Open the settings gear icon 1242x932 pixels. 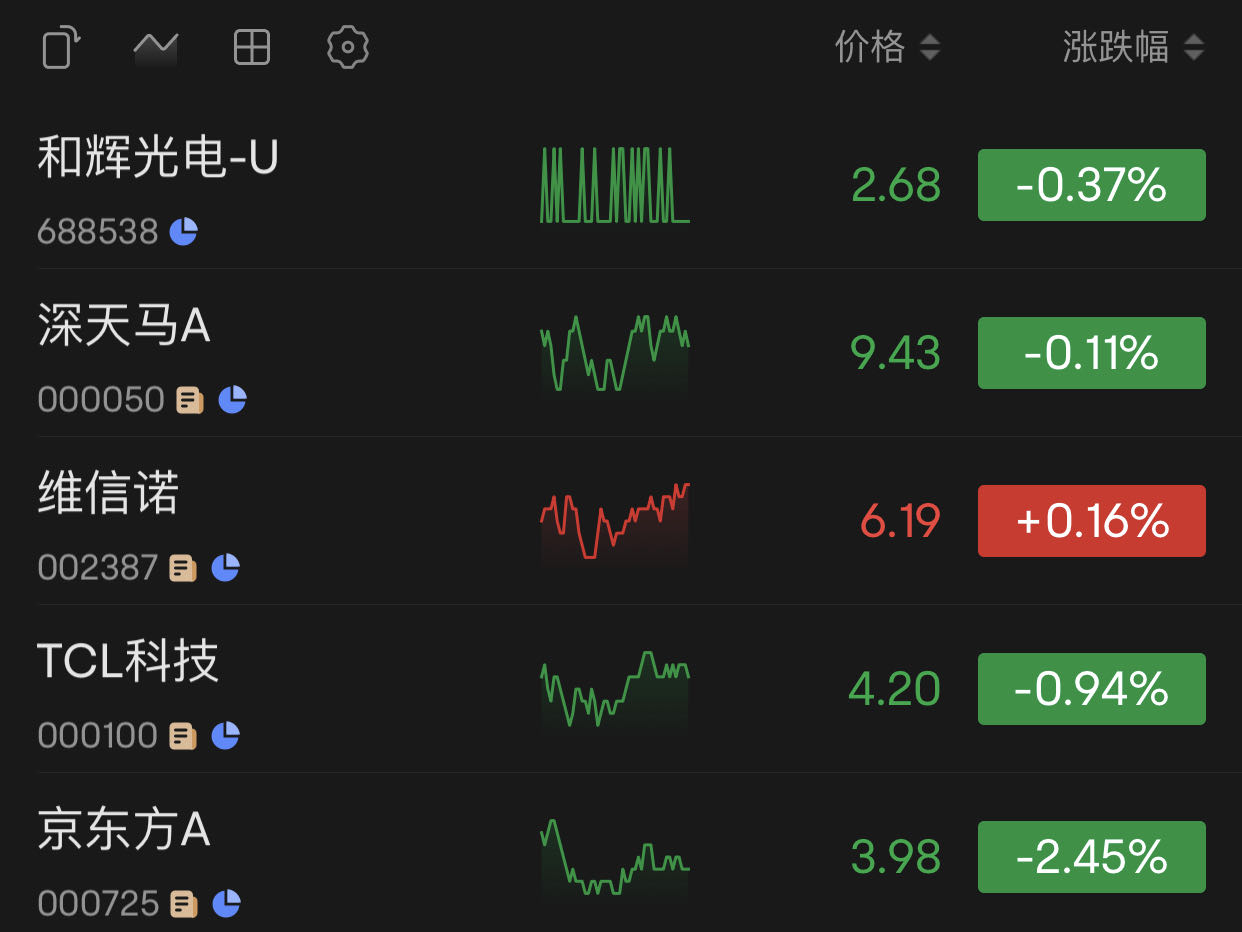[x=347, y=47]
